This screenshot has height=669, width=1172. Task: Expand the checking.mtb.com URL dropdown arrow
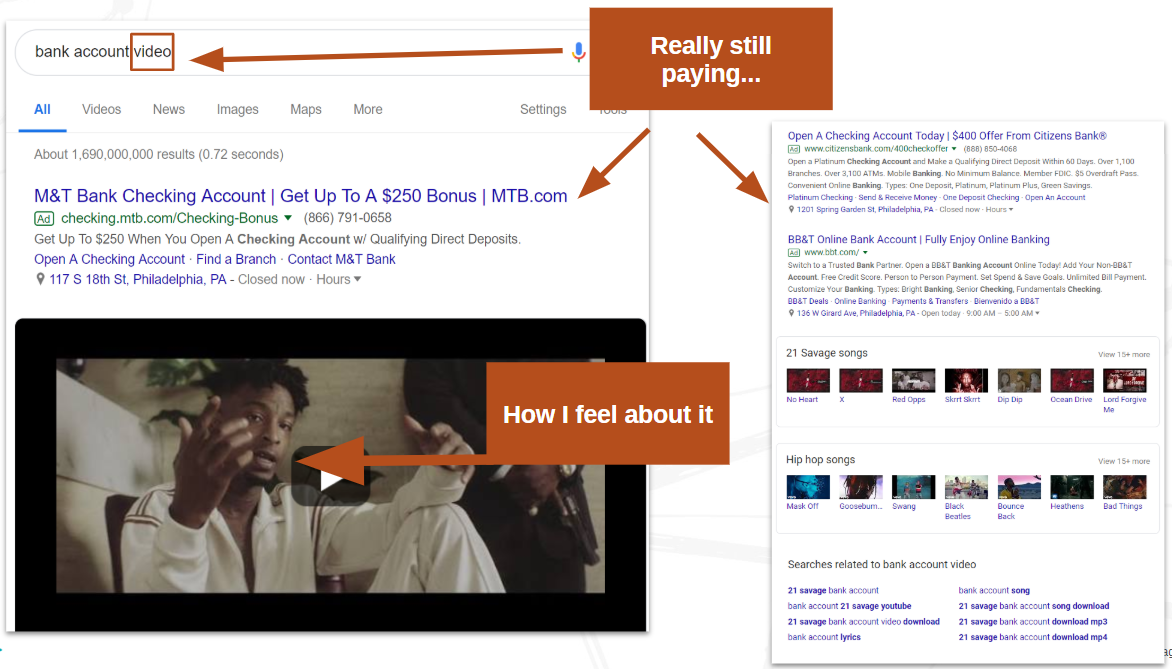point(288,218)
